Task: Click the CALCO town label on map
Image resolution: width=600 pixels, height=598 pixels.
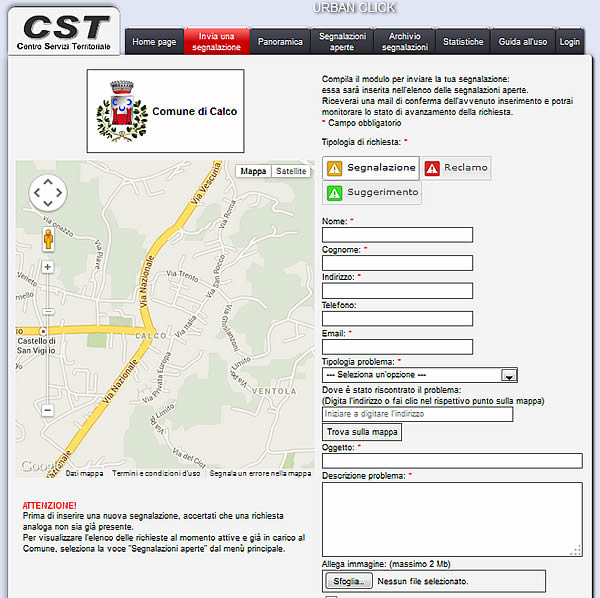Action: click(x=151, y=336)
